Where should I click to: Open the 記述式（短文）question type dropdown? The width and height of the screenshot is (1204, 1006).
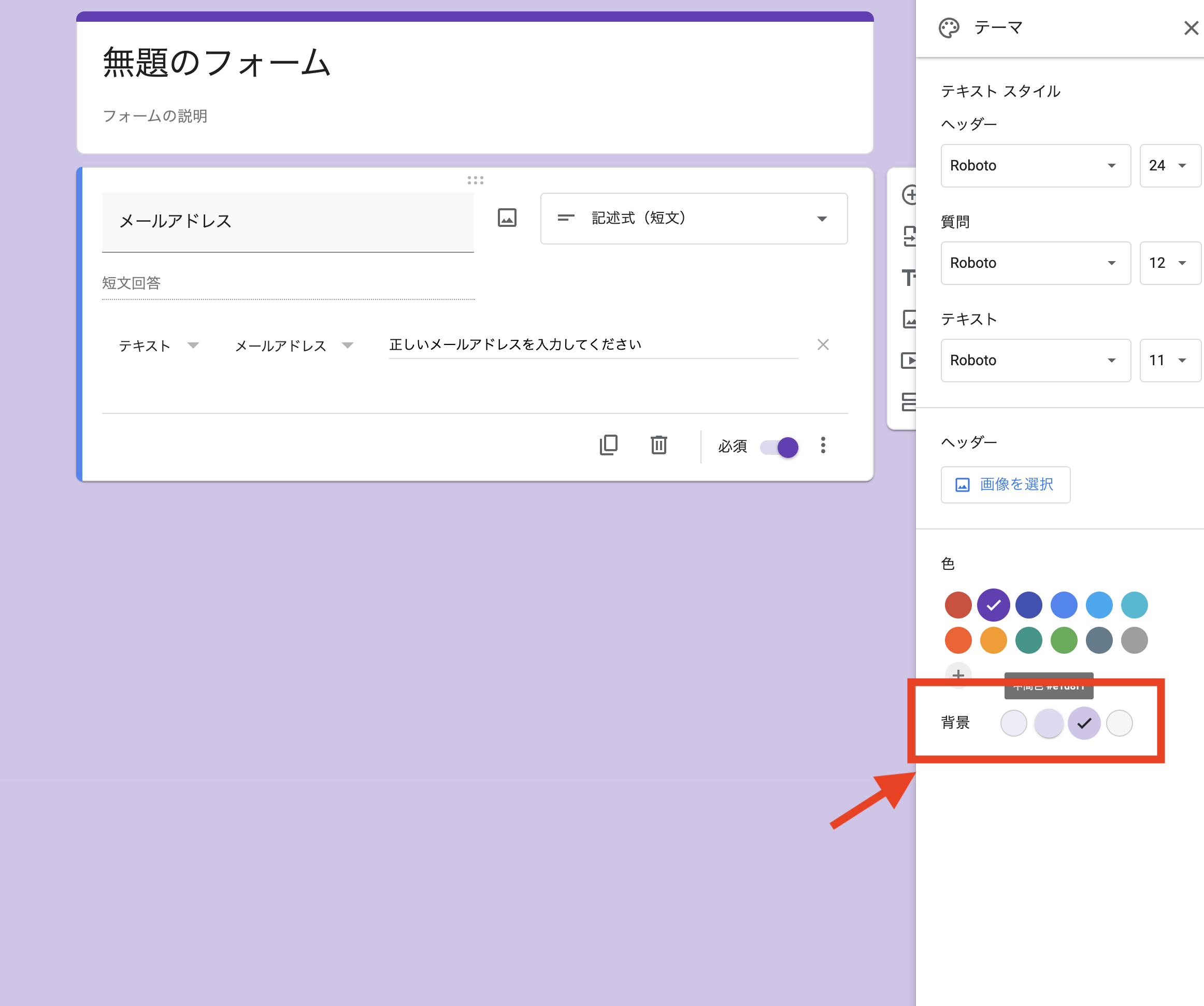694,219
